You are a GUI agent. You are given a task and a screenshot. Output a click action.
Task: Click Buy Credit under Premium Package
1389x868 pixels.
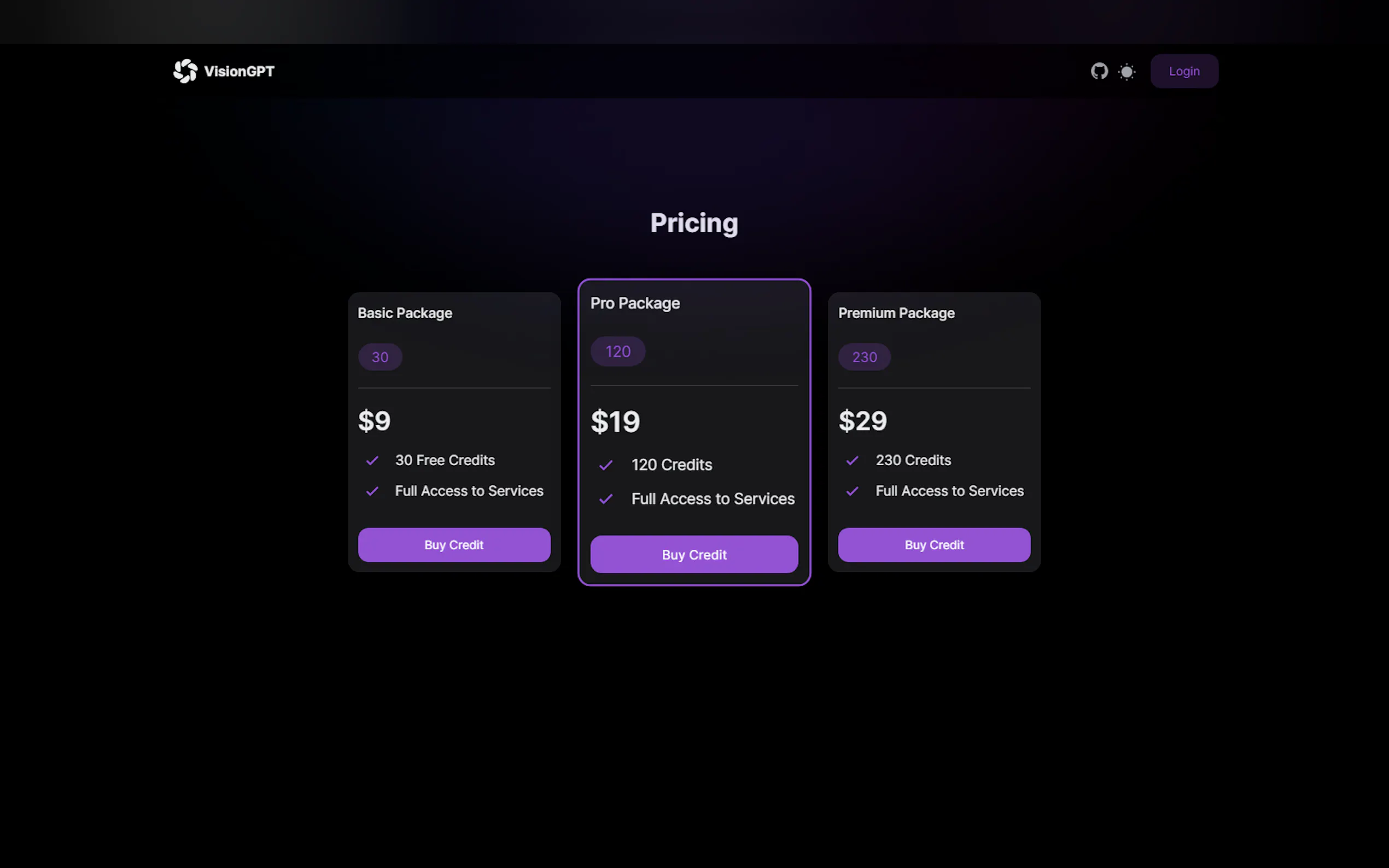[x=933, y=545]
